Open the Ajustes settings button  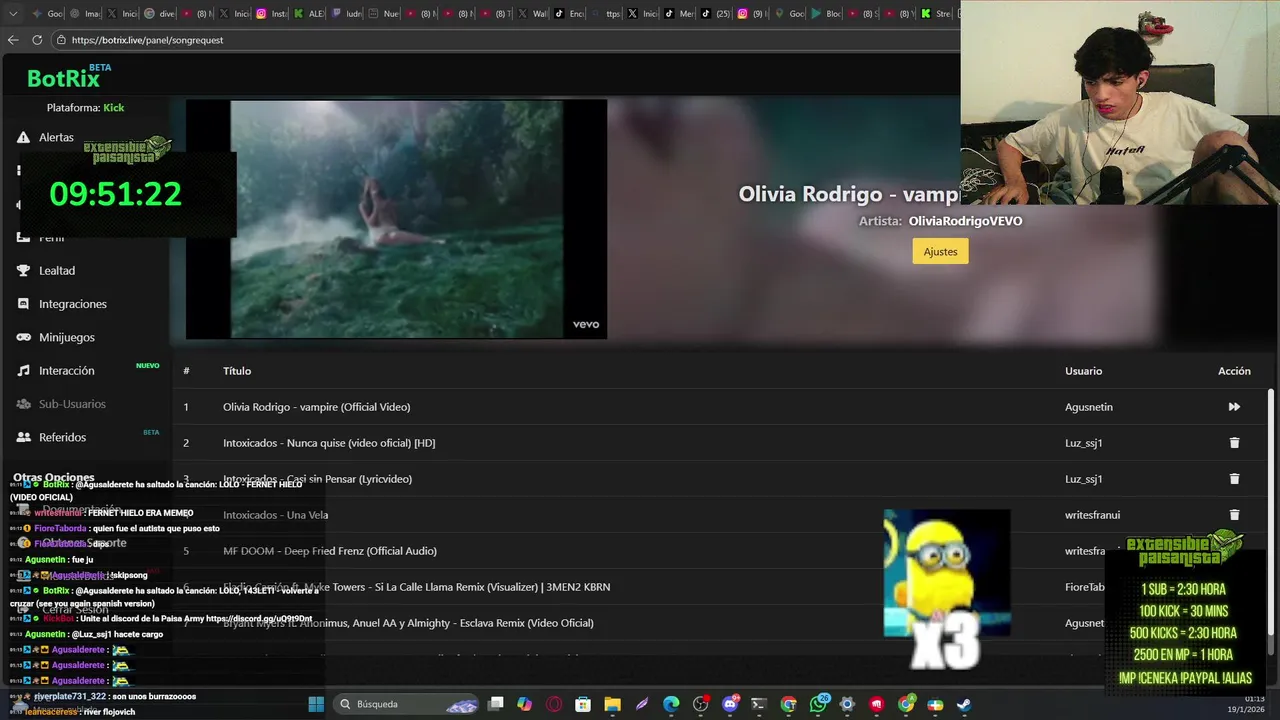[940, 251]
